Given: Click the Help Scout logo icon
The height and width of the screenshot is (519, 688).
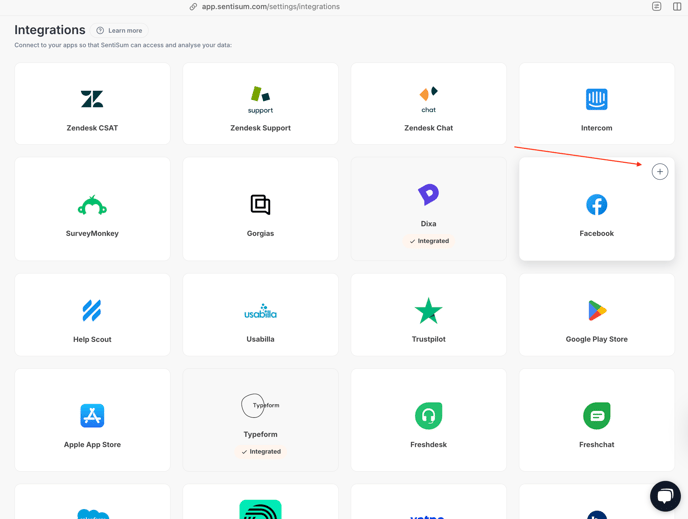Looking at the screenshot, I should coord(92,310).
